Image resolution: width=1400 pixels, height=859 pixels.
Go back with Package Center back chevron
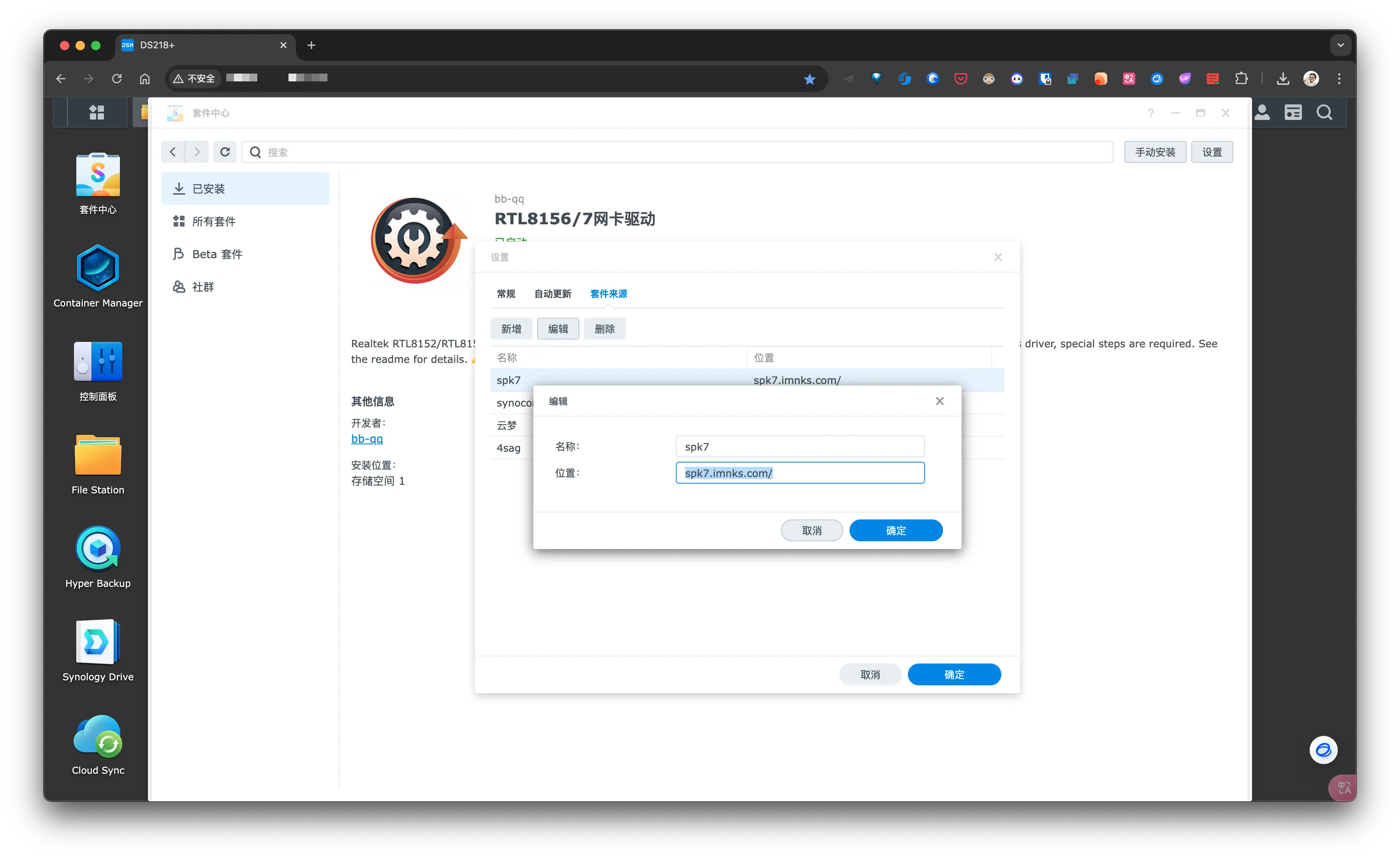coord(173,152)
